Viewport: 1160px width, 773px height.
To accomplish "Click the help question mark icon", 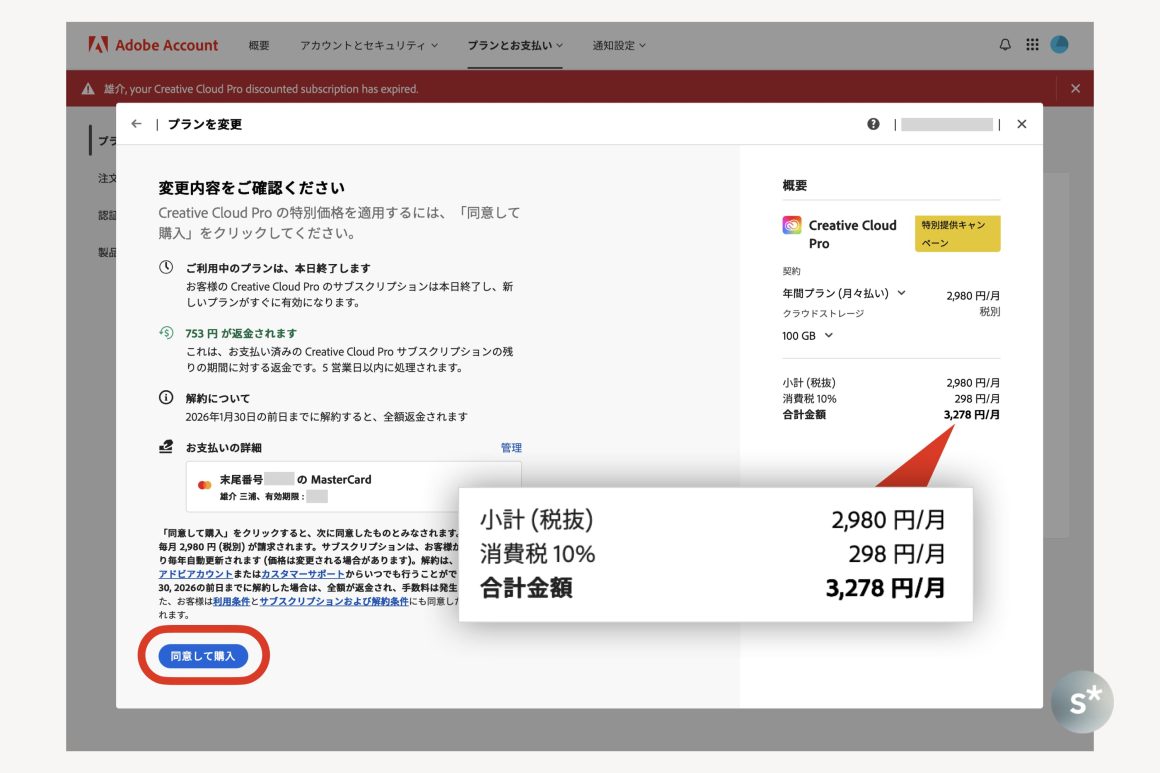I will (x=873, y=124).
